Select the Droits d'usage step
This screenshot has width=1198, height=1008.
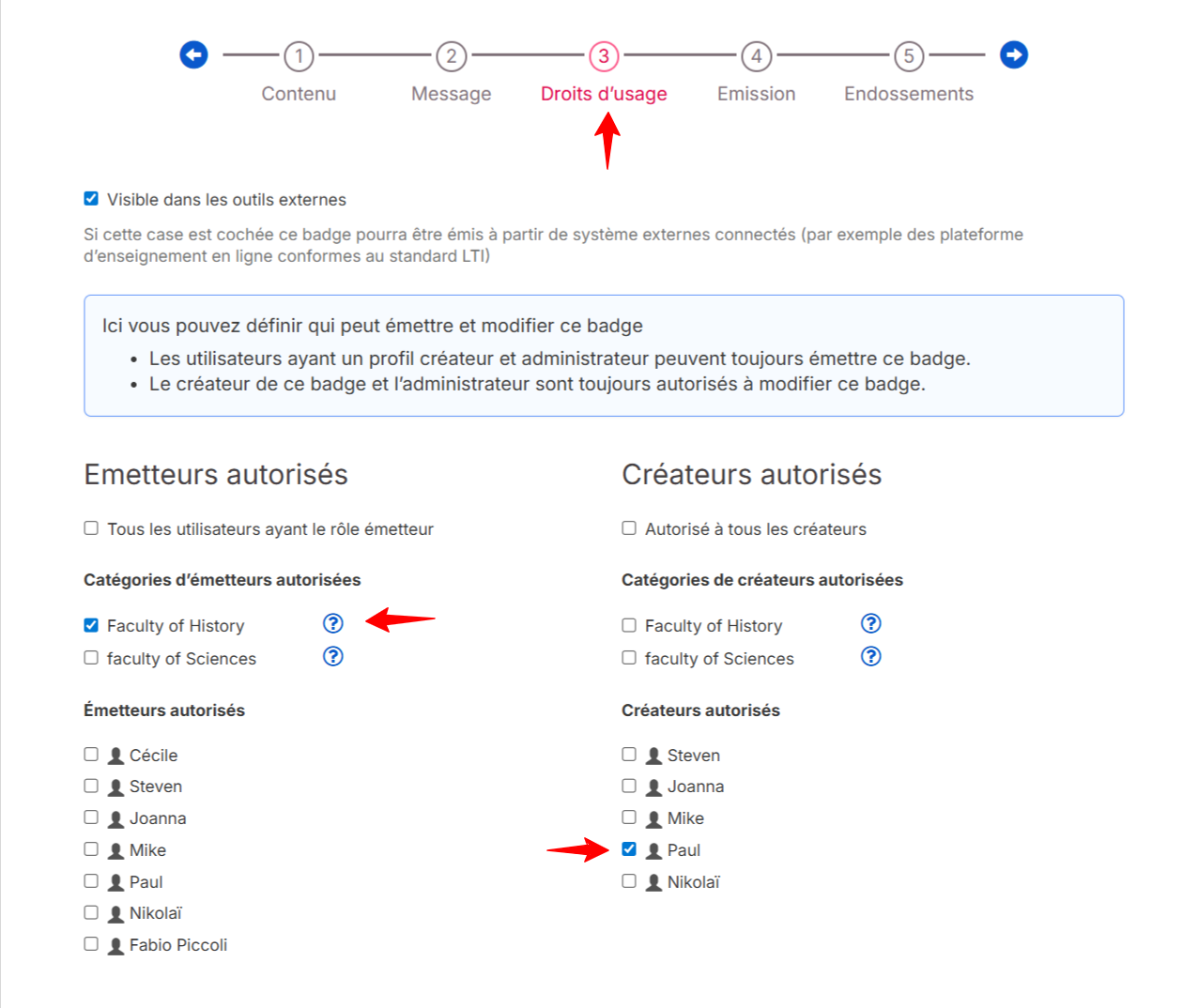[604, 56]
